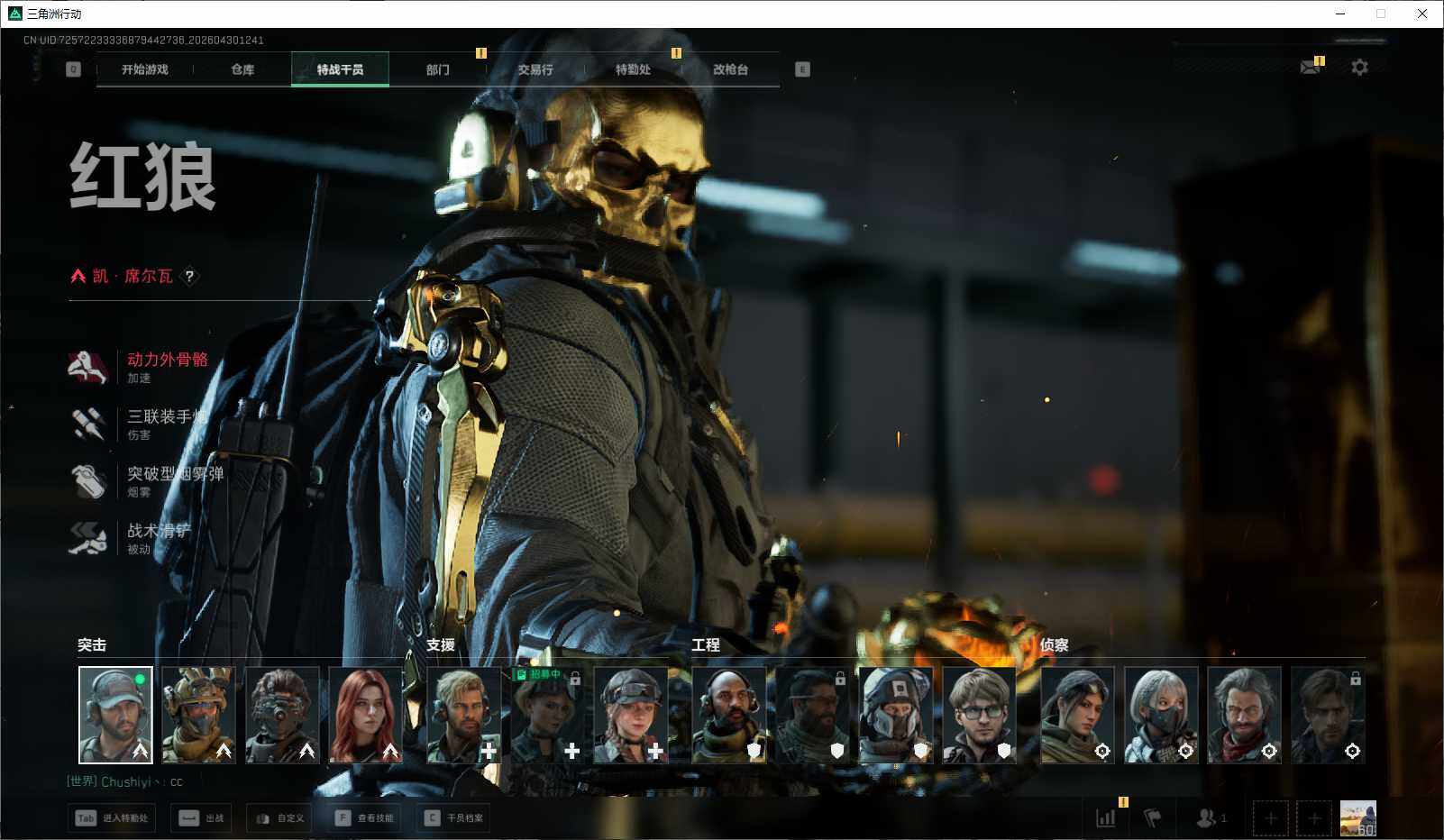1444x840 pixels.
Task: Open the 交易行 tab
Action: [535, 69]
